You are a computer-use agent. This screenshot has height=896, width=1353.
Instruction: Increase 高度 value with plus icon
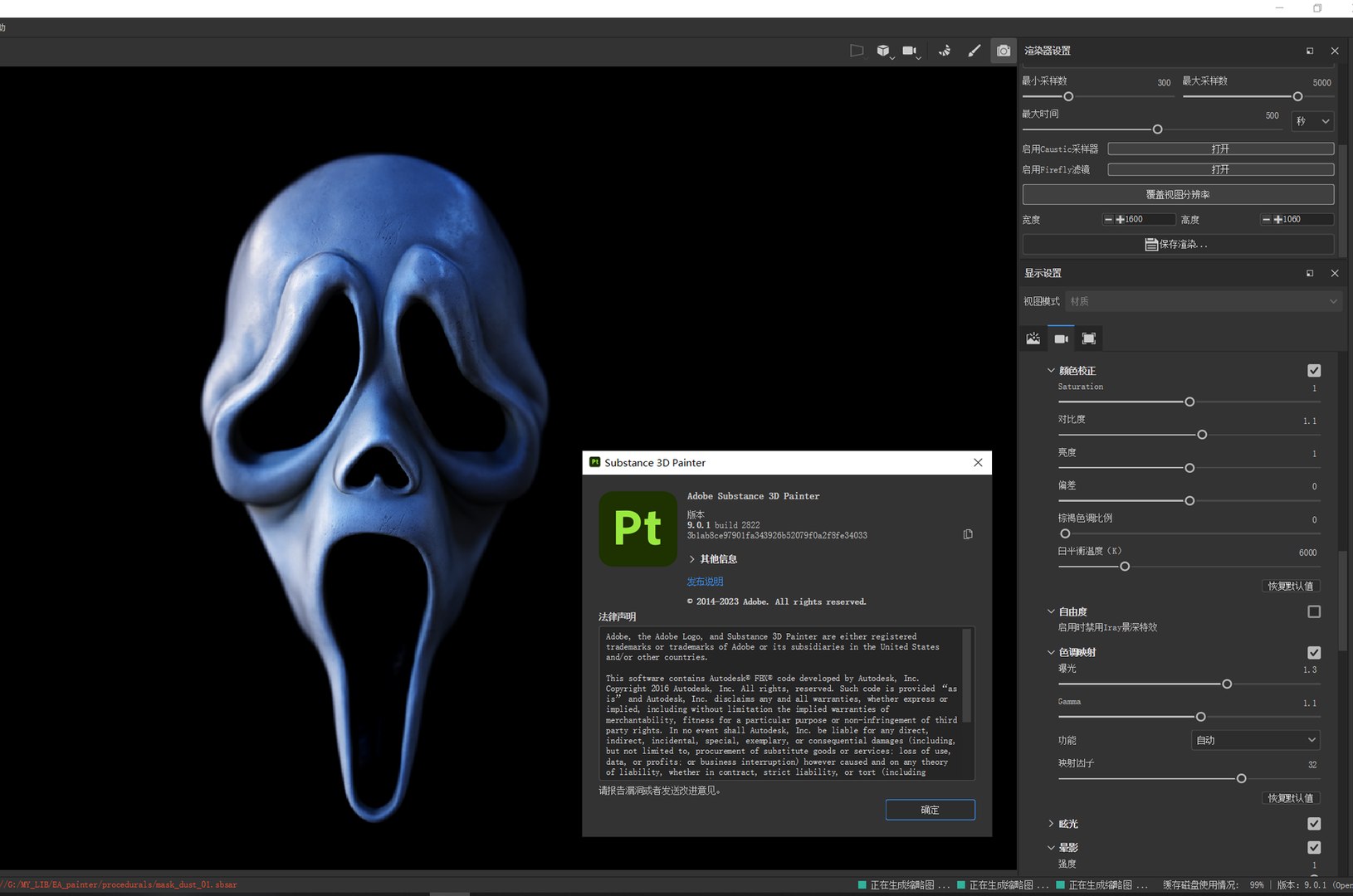coord(1278,220)
